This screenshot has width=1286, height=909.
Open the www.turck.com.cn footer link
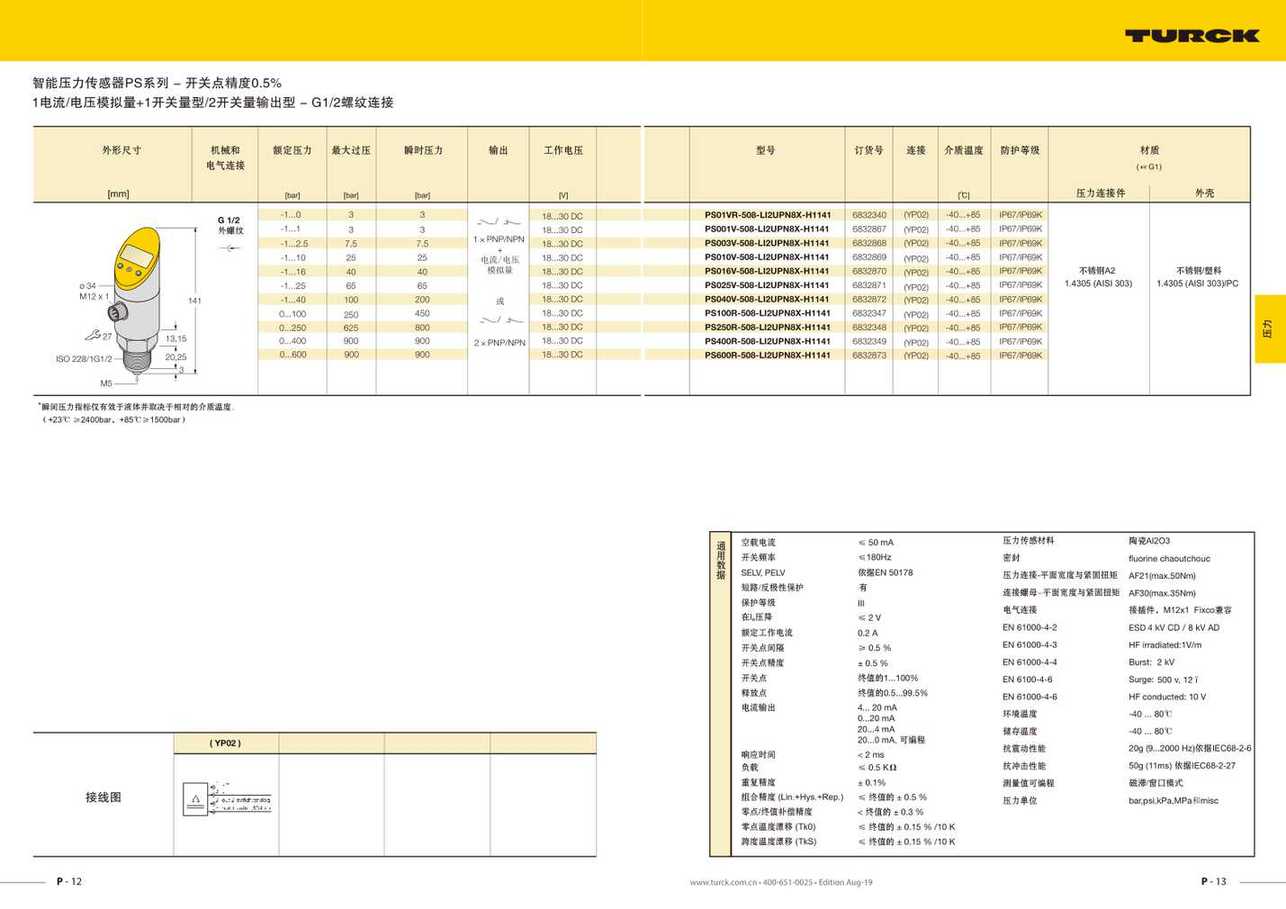click(x=722, y=882)
